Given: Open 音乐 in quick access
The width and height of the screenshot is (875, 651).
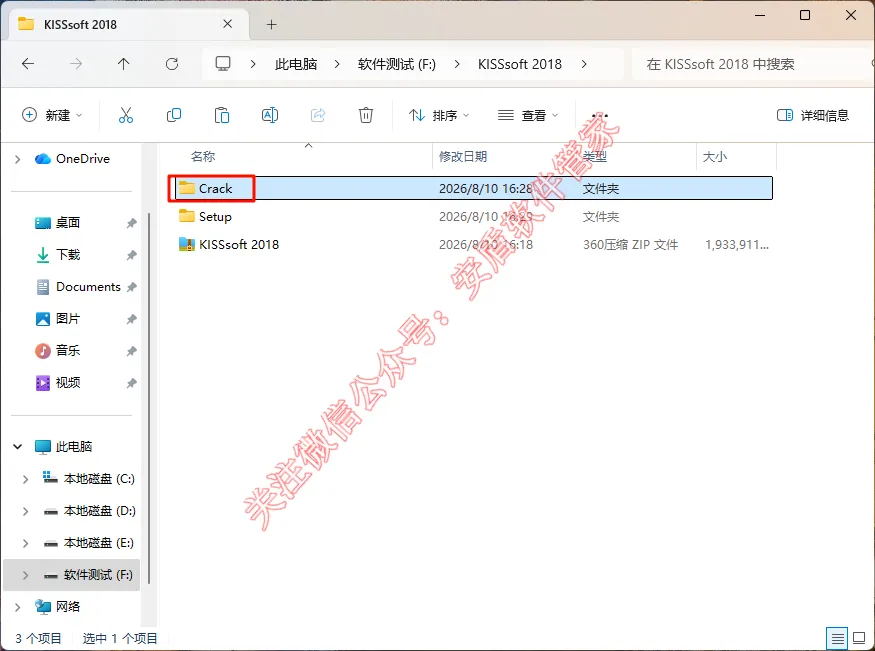Looking at the screenshot, I should pyautogui.click(x=68, y=350).
